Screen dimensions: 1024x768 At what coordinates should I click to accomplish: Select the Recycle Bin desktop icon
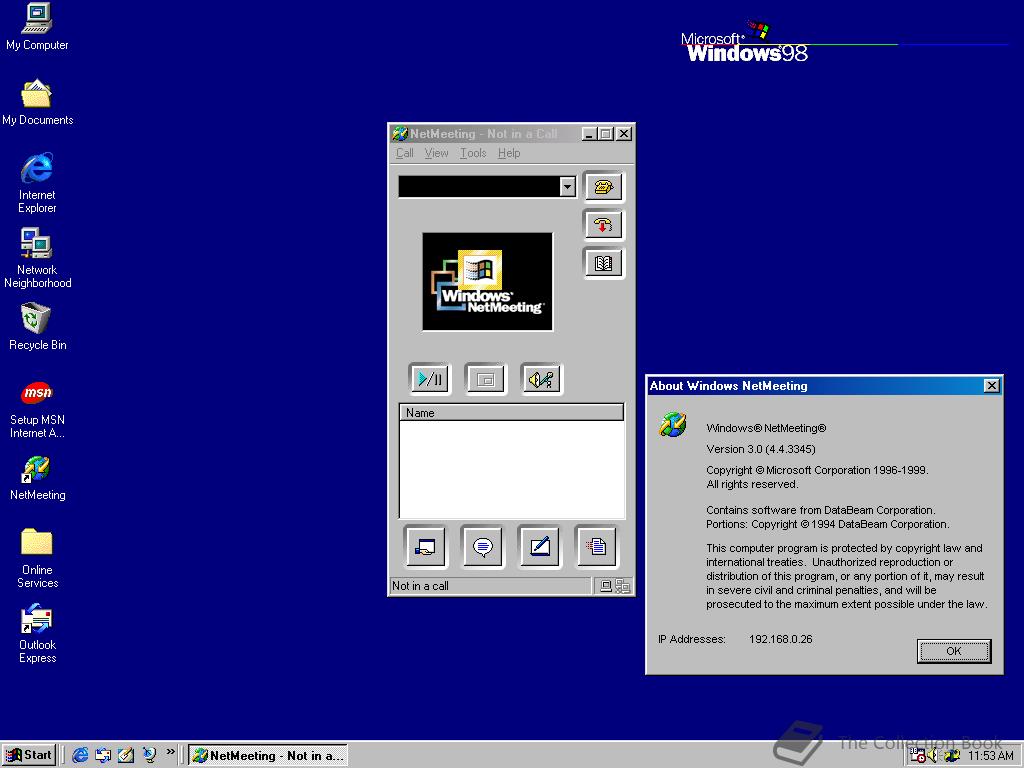(x=37, y=327)
